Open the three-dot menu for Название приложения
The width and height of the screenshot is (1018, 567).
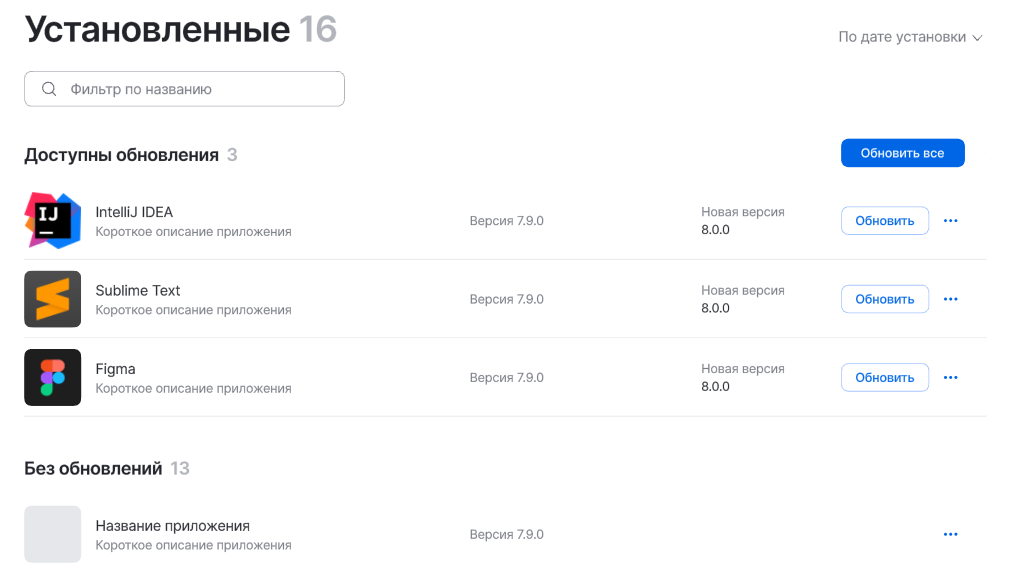(950, 534)
